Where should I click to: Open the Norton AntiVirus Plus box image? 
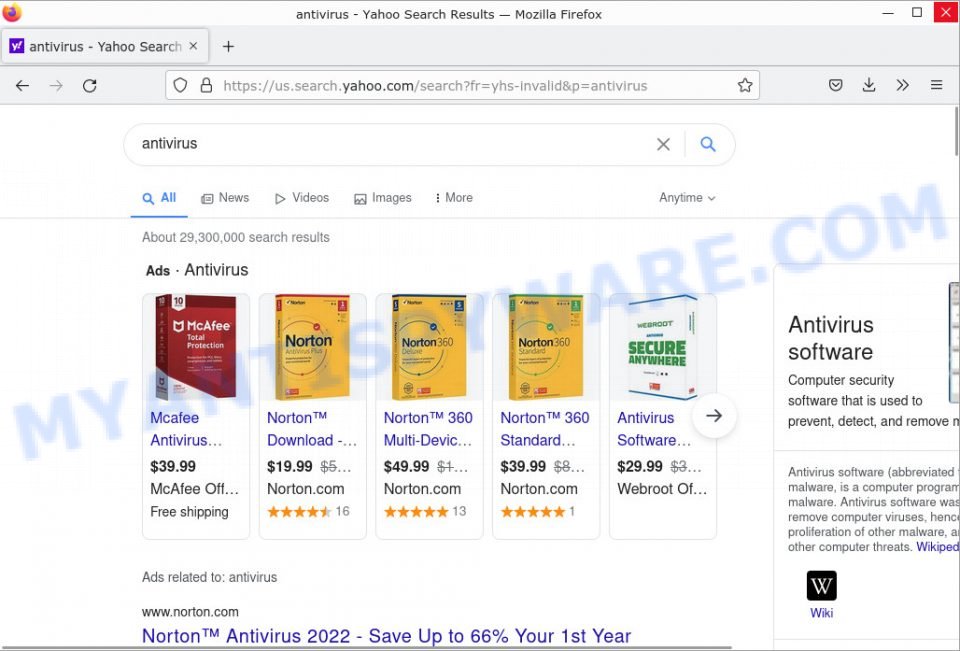[313, 347]
